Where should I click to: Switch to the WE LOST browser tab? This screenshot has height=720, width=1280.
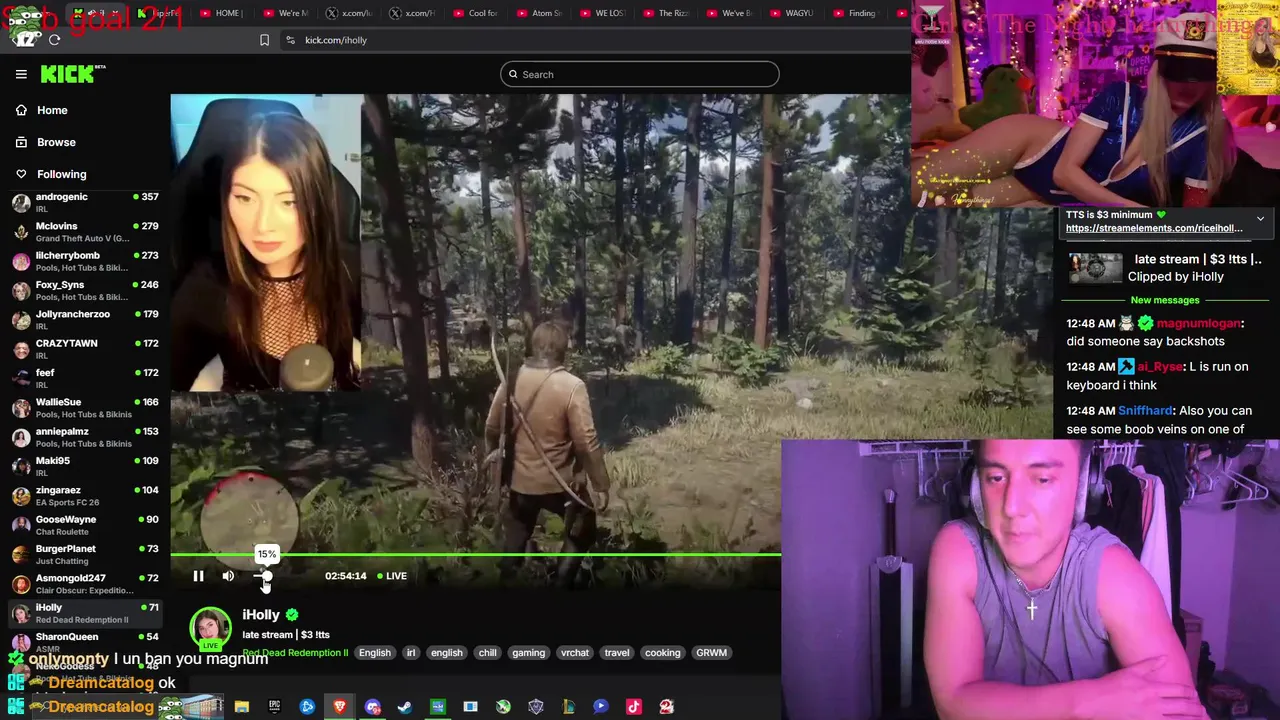602,13
